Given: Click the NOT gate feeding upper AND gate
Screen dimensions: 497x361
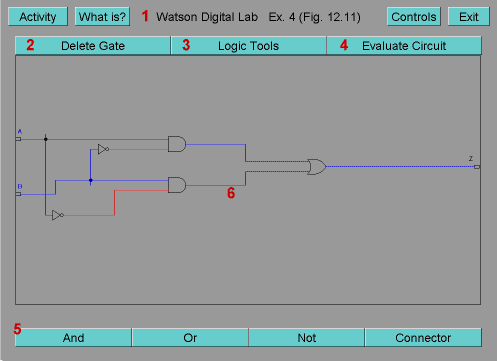Looking at the screenshot, I should click(103, 149).
